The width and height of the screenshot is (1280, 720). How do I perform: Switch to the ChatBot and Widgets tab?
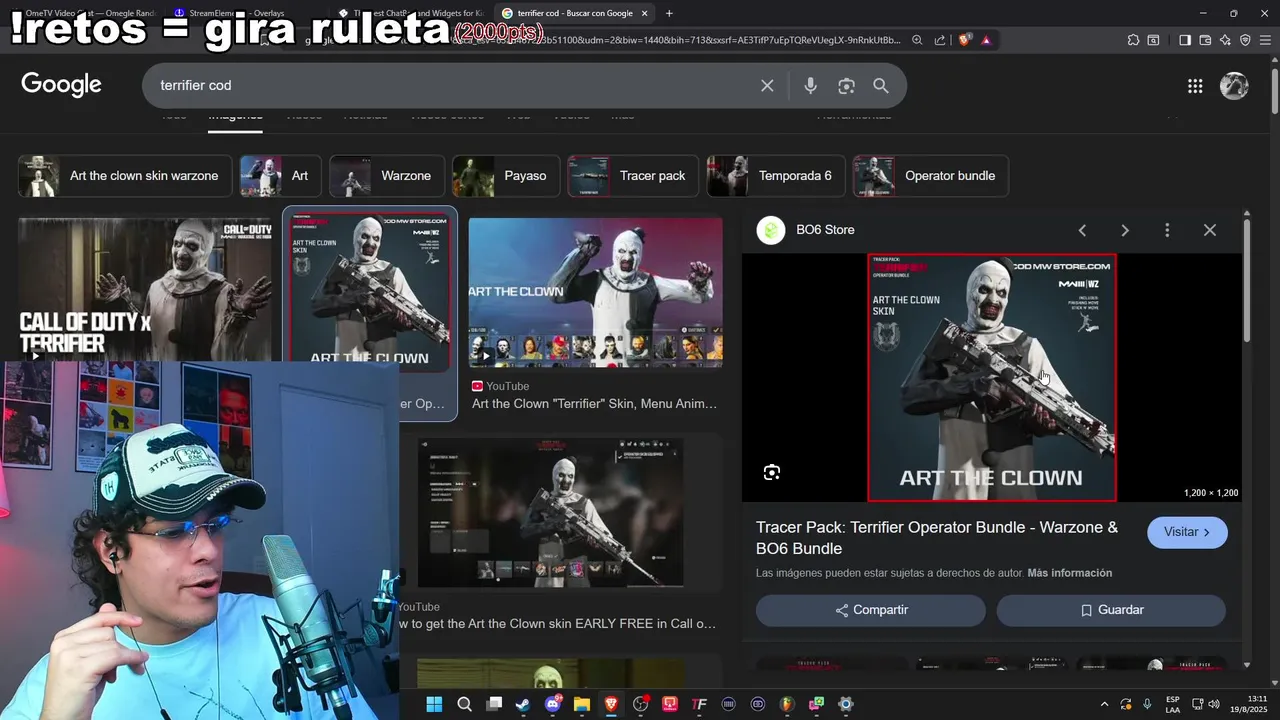click(x=410, y=13)
